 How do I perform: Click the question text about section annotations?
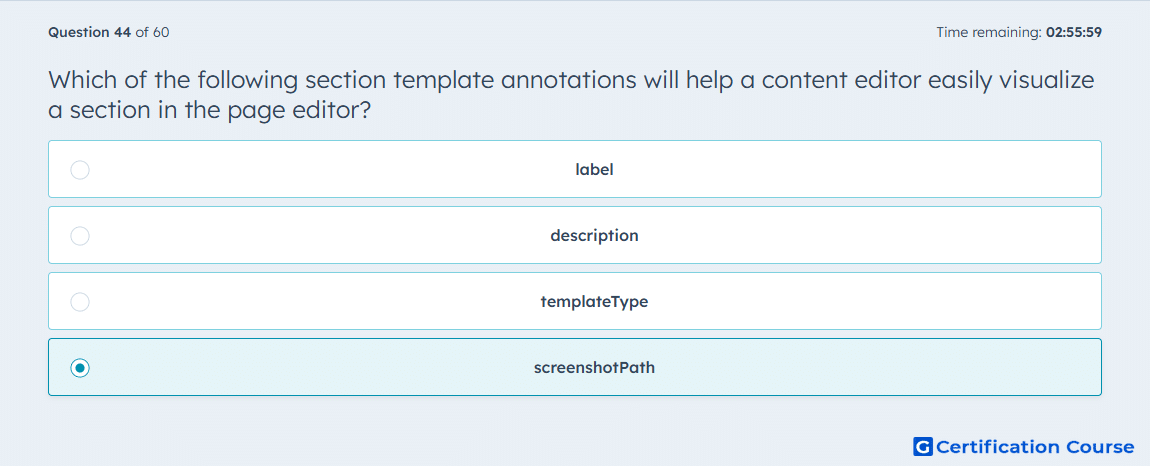[x=571, y=95]
